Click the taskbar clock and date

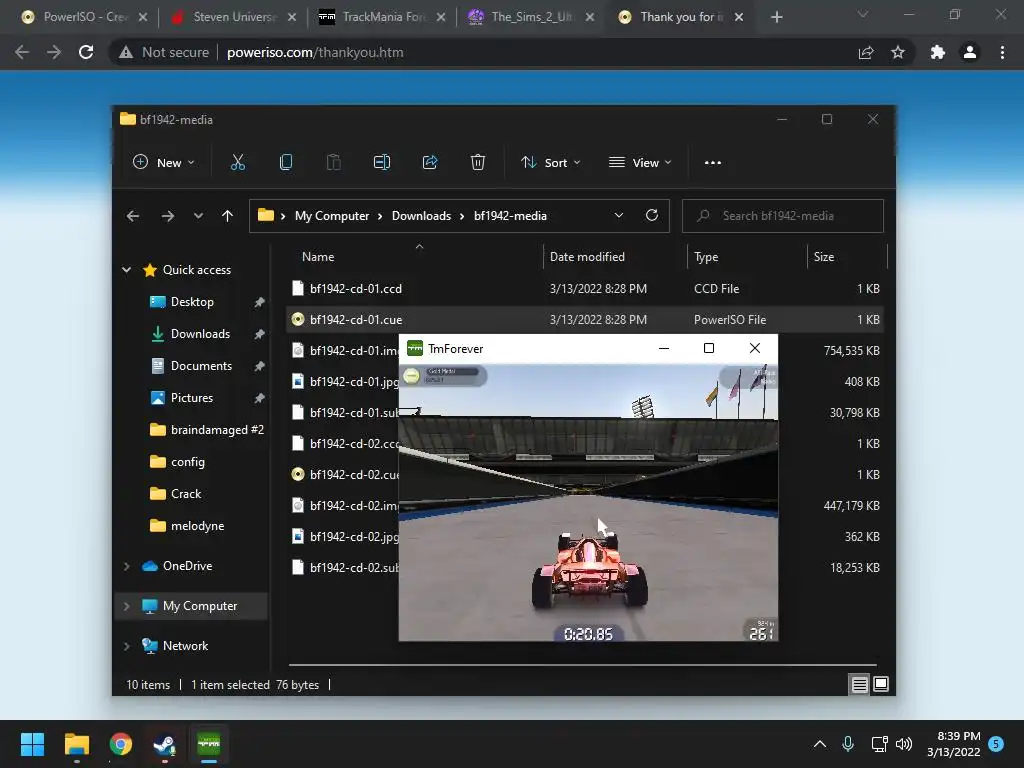pyautogui.click(x=953, y=744)
